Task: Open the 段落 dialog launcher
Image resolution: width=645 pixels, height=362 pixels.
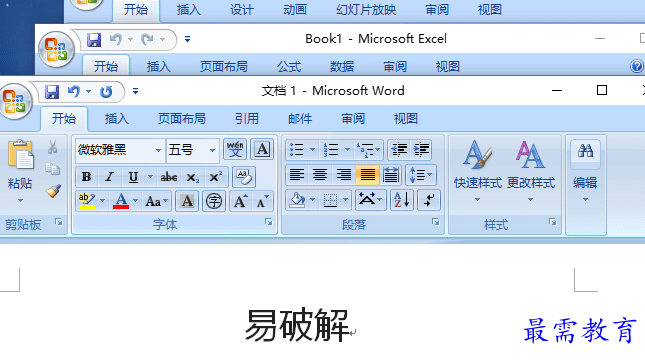Action: (436, 222)
